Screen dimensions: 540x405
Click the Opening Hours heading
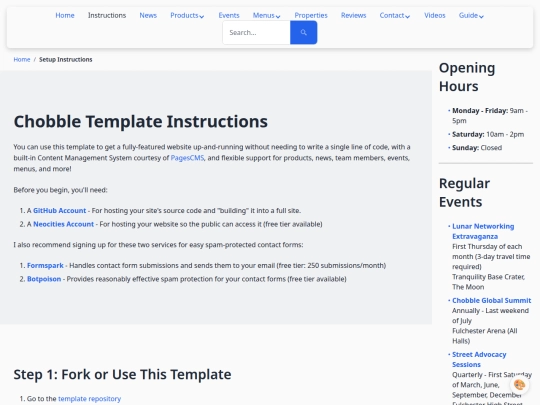click(467, 77)
